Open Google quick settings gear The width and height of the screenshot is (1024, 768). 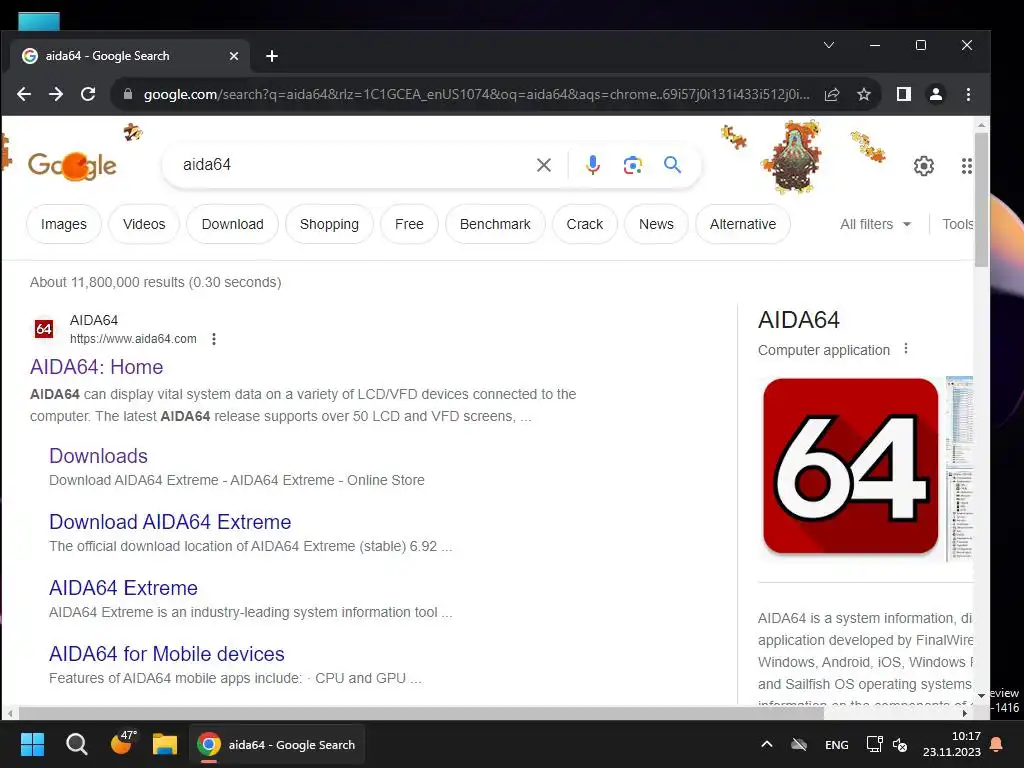[x=924, y=166]
